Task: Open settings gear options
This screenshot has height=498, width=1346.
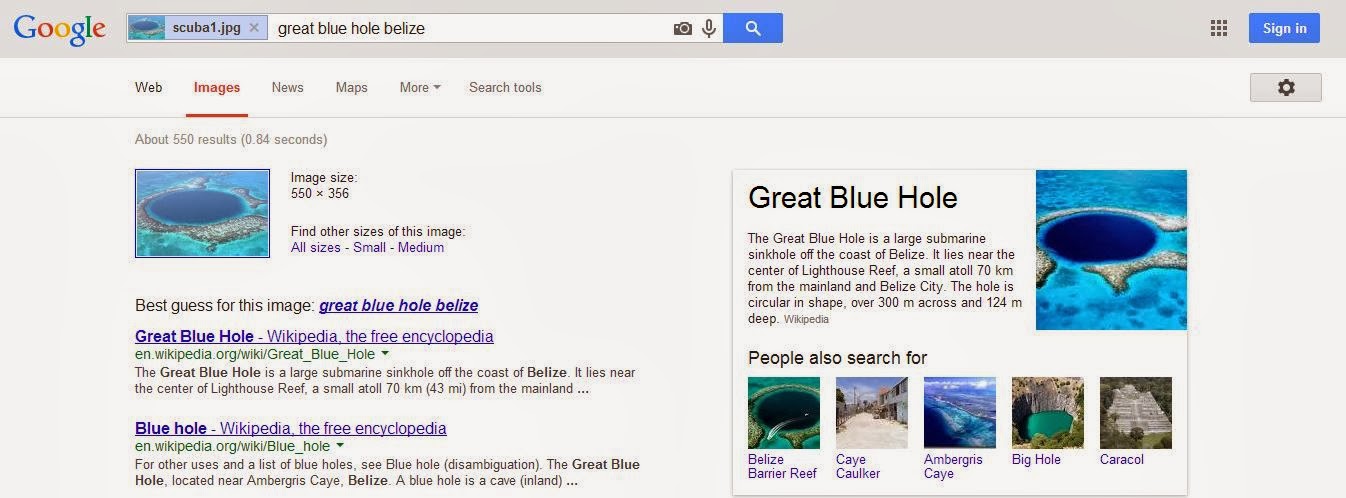Action: pos(1286,87)
